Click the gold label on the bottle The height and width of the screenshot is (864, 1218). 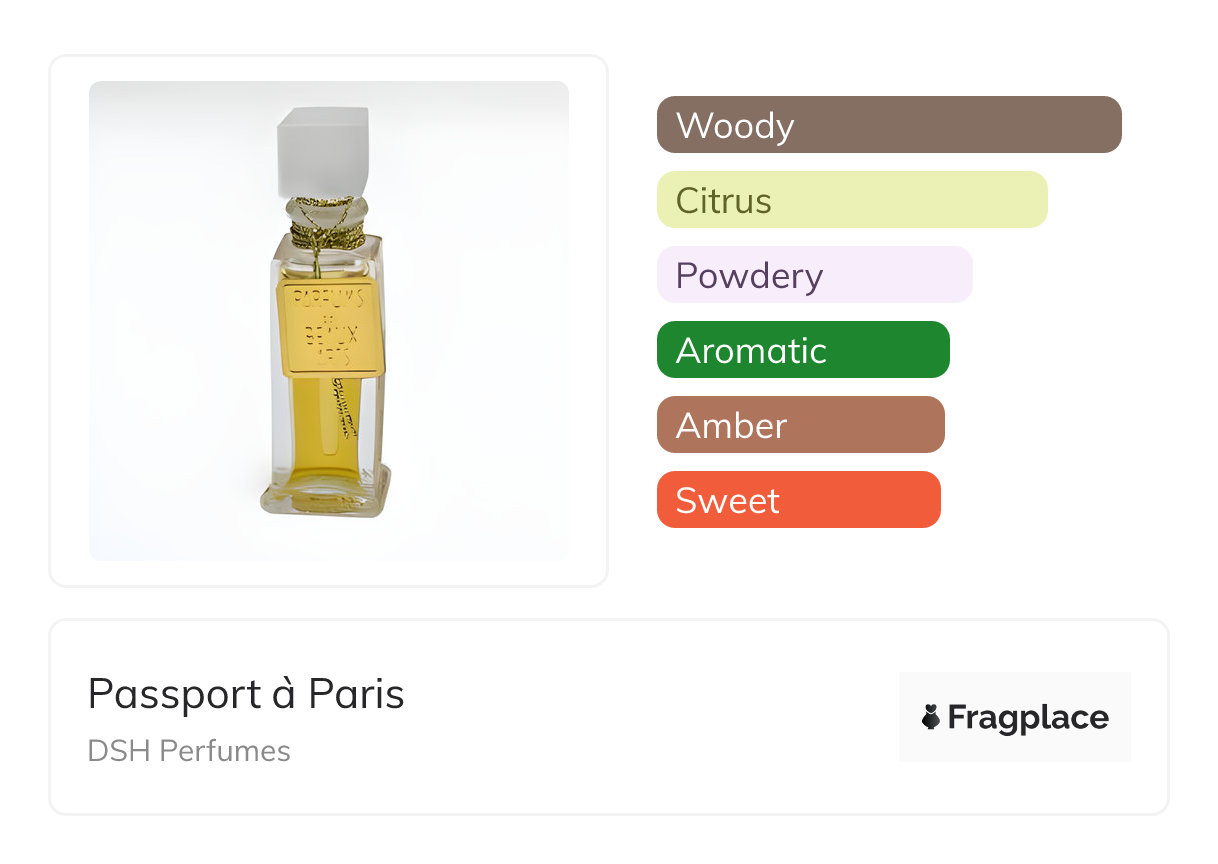331,328
